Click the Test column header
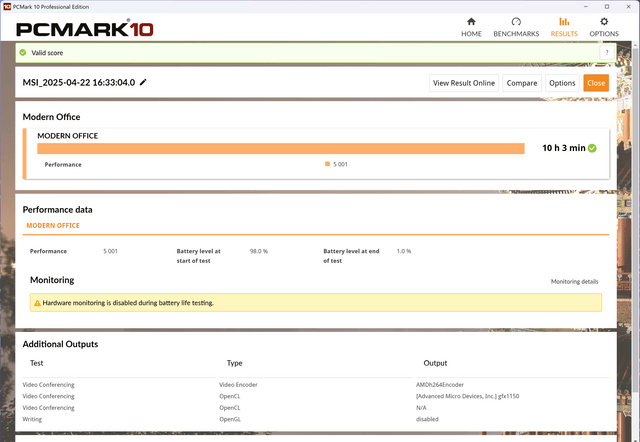 36,363
